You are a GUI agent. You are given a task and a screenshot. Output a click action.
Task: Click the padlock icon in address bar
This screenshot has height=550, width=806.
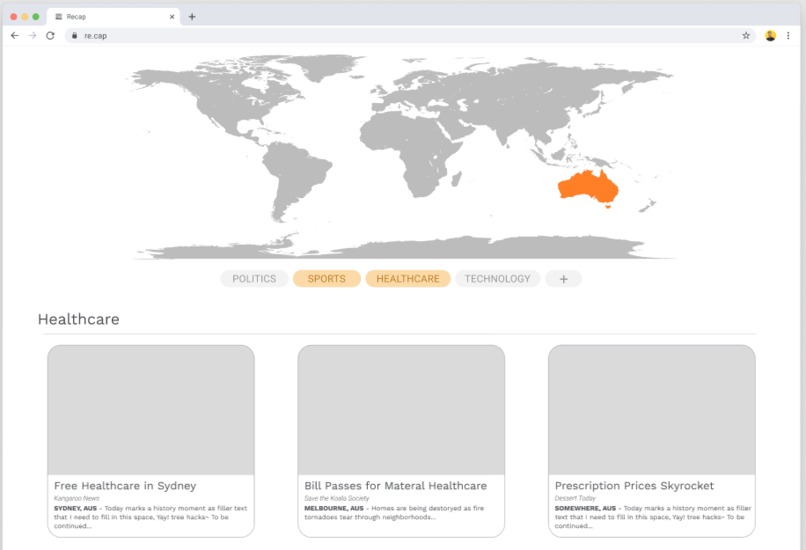coord(75,35)
